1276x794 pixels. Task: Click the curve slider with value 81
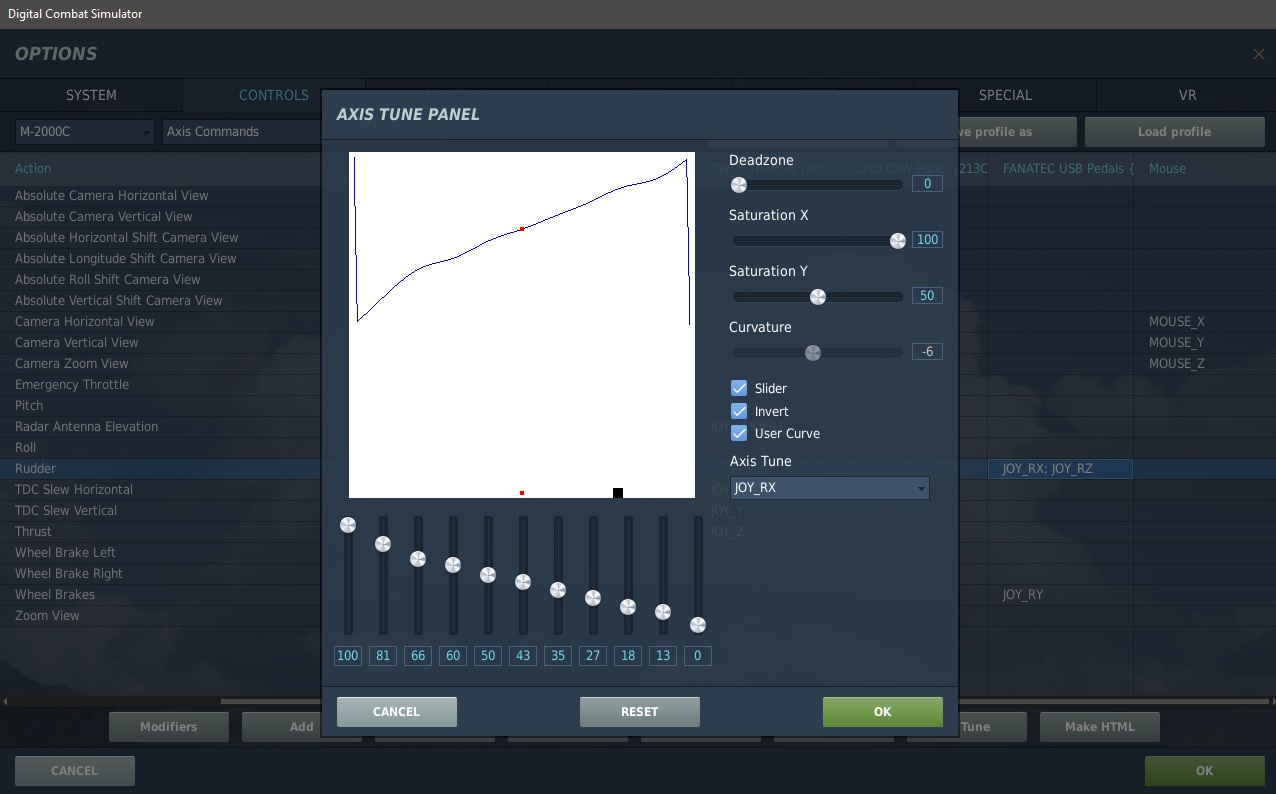[x=383, y=544]
